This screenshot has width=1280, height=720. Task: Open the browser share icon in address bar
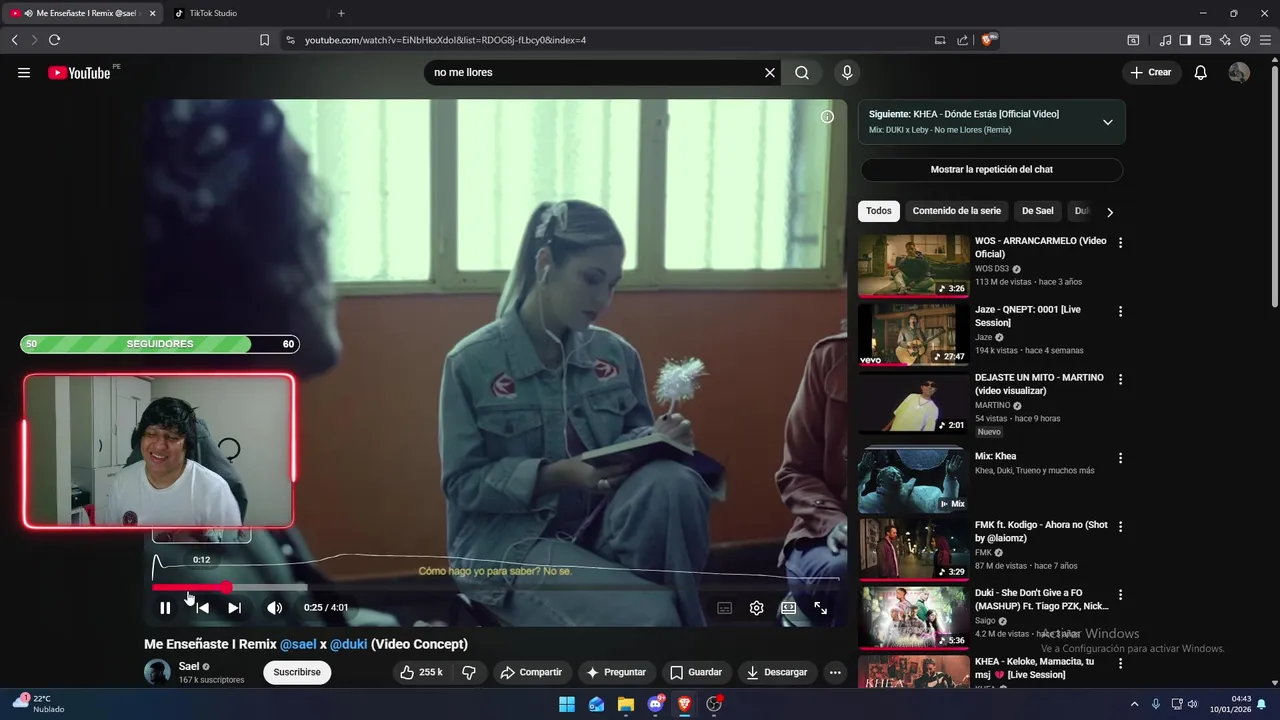click(x=962, y=40)
